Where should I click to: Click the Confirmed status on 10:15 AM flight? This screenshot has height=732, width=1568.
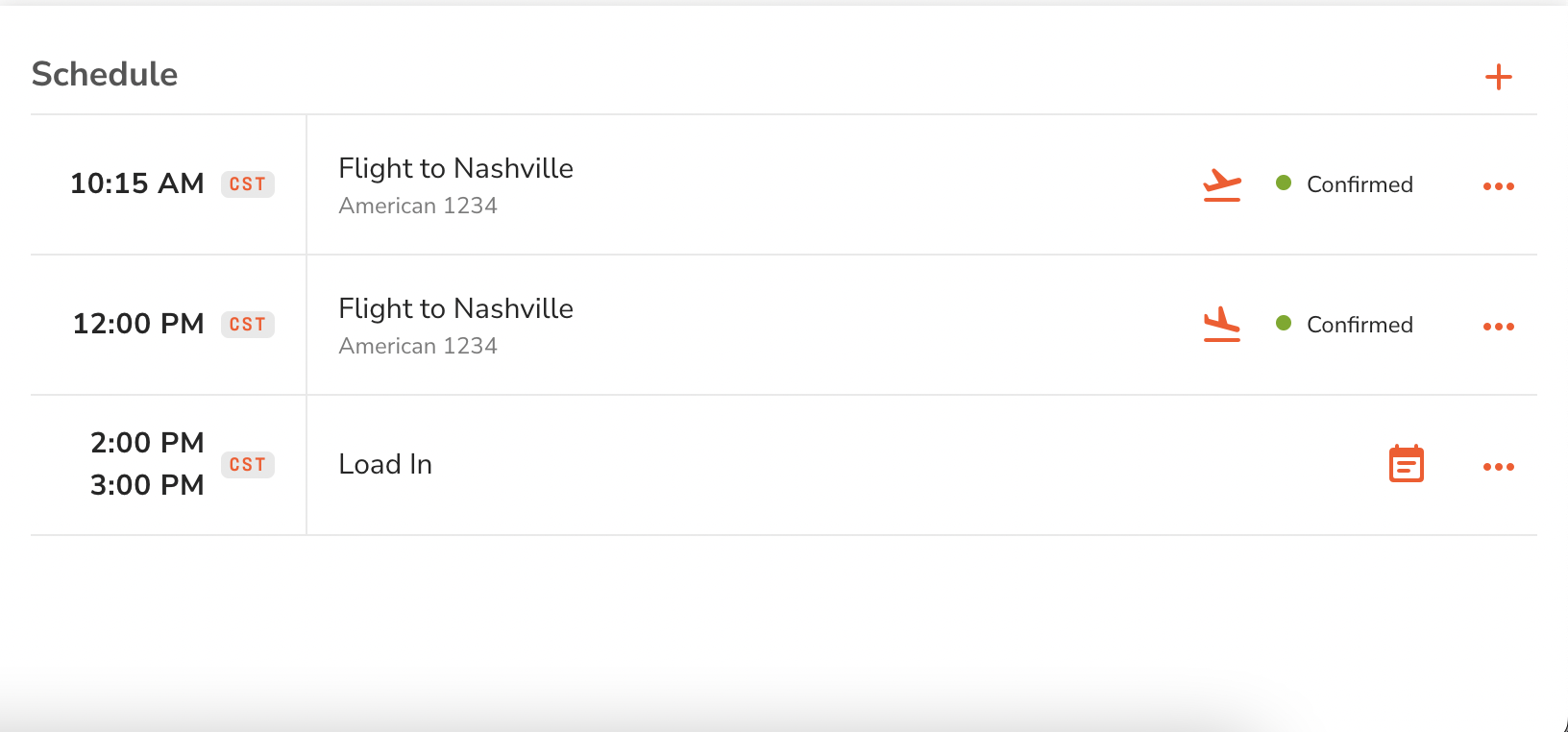click(1360, 184)
